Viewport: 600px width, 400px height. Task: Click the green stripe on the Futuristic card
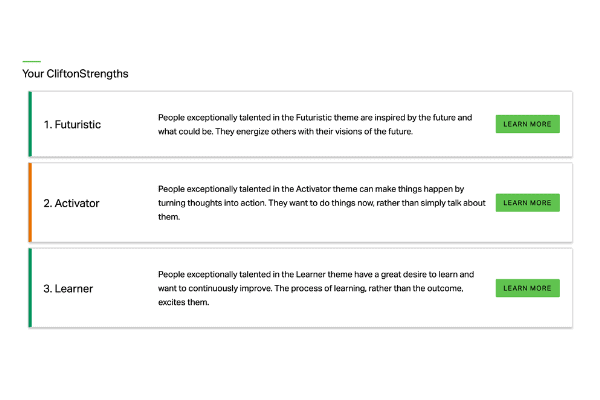(x=30, y=124)
